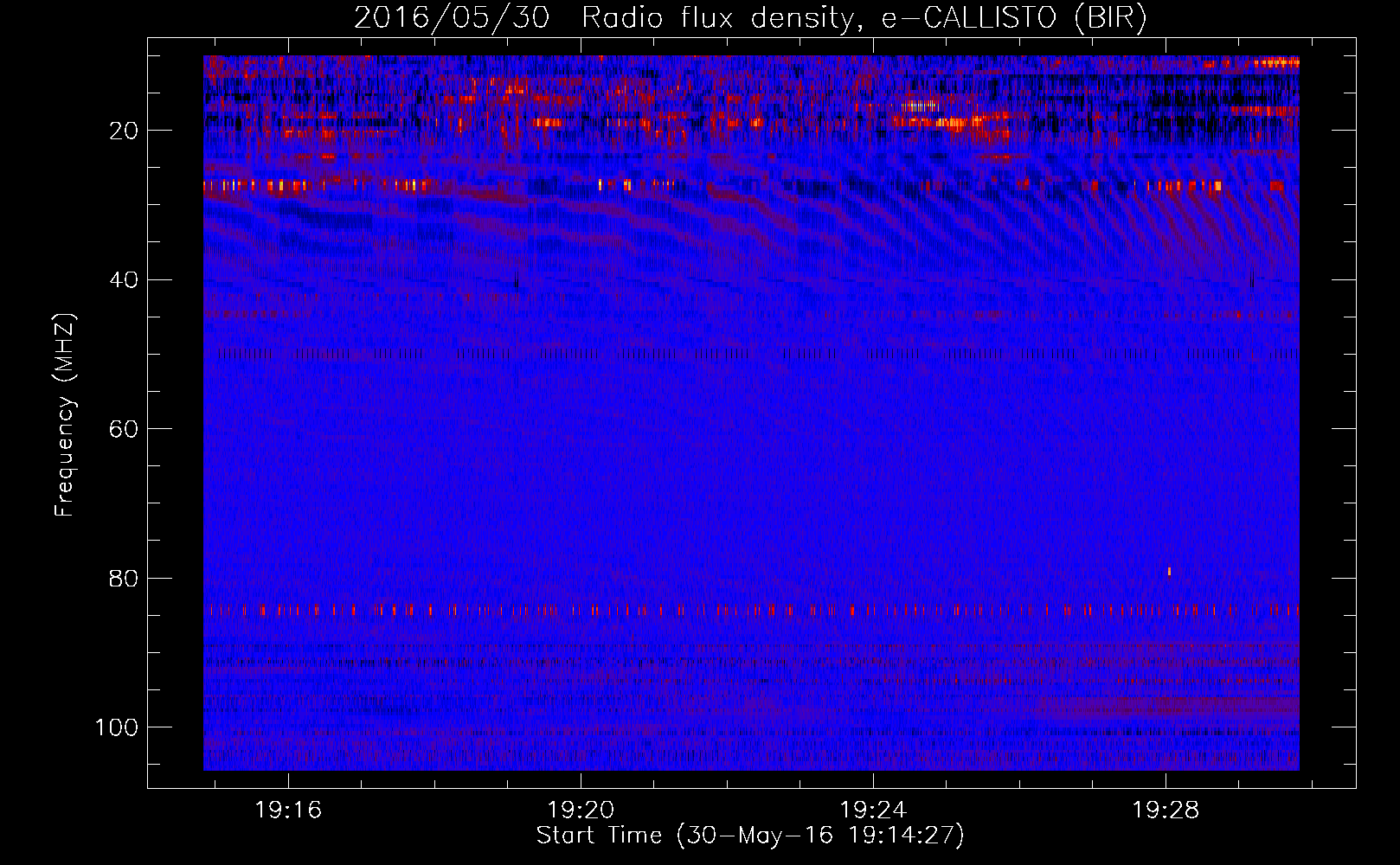The width and height of the screenshot is (1400, 865).
Task: Click the 19:16 time tick label
Action: (288, 810)
